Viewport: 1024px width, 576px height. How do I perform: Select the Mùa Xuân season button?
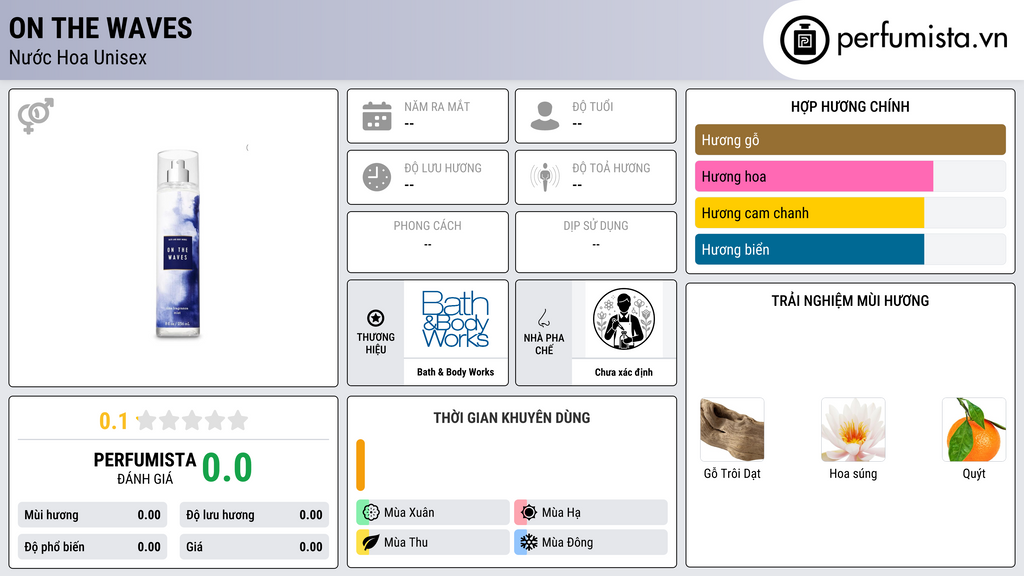(433, 513)
